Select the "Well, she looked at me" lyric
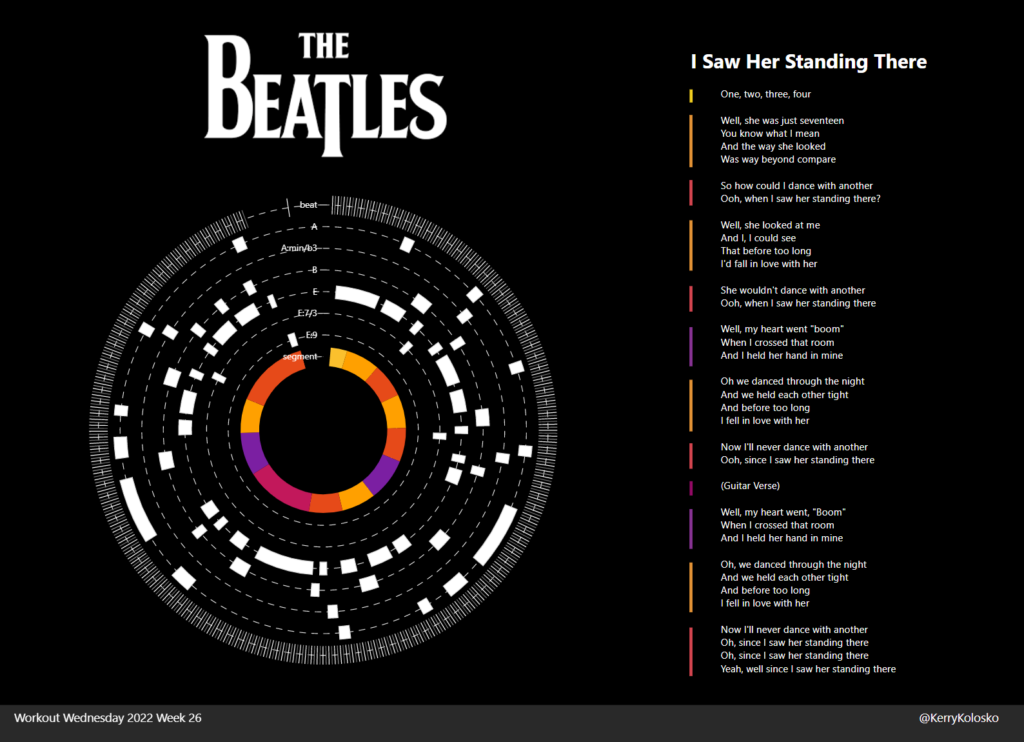The image size is (1024, 742). click(x=770, y=225)
